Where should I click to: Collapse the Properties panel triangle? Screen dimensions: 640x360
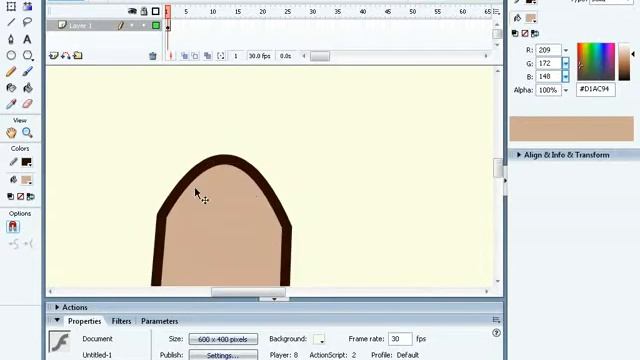57,320
